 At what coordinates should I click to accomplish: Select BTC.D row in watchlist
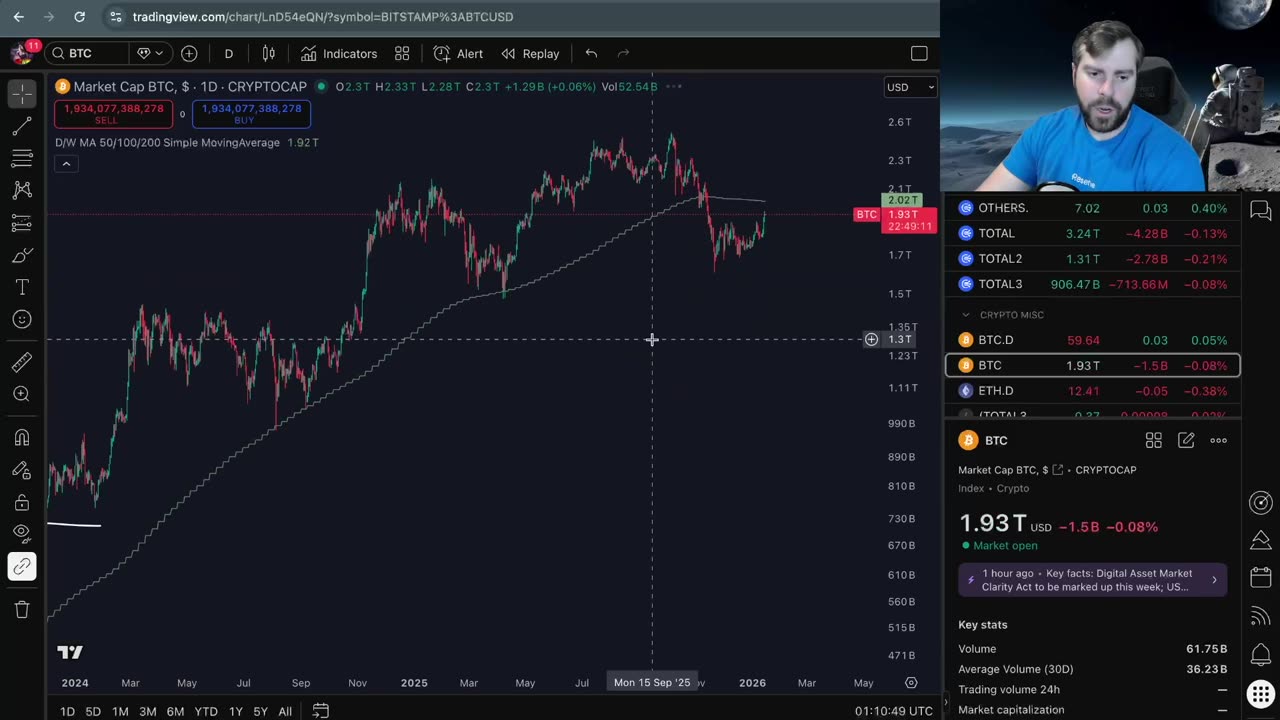1092,341
